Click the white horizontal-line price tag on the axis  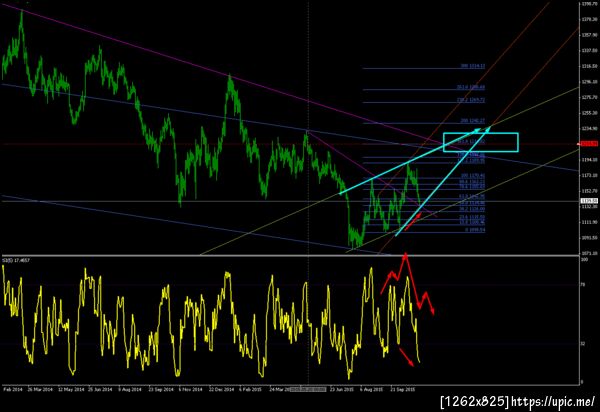tap(589, 201)
